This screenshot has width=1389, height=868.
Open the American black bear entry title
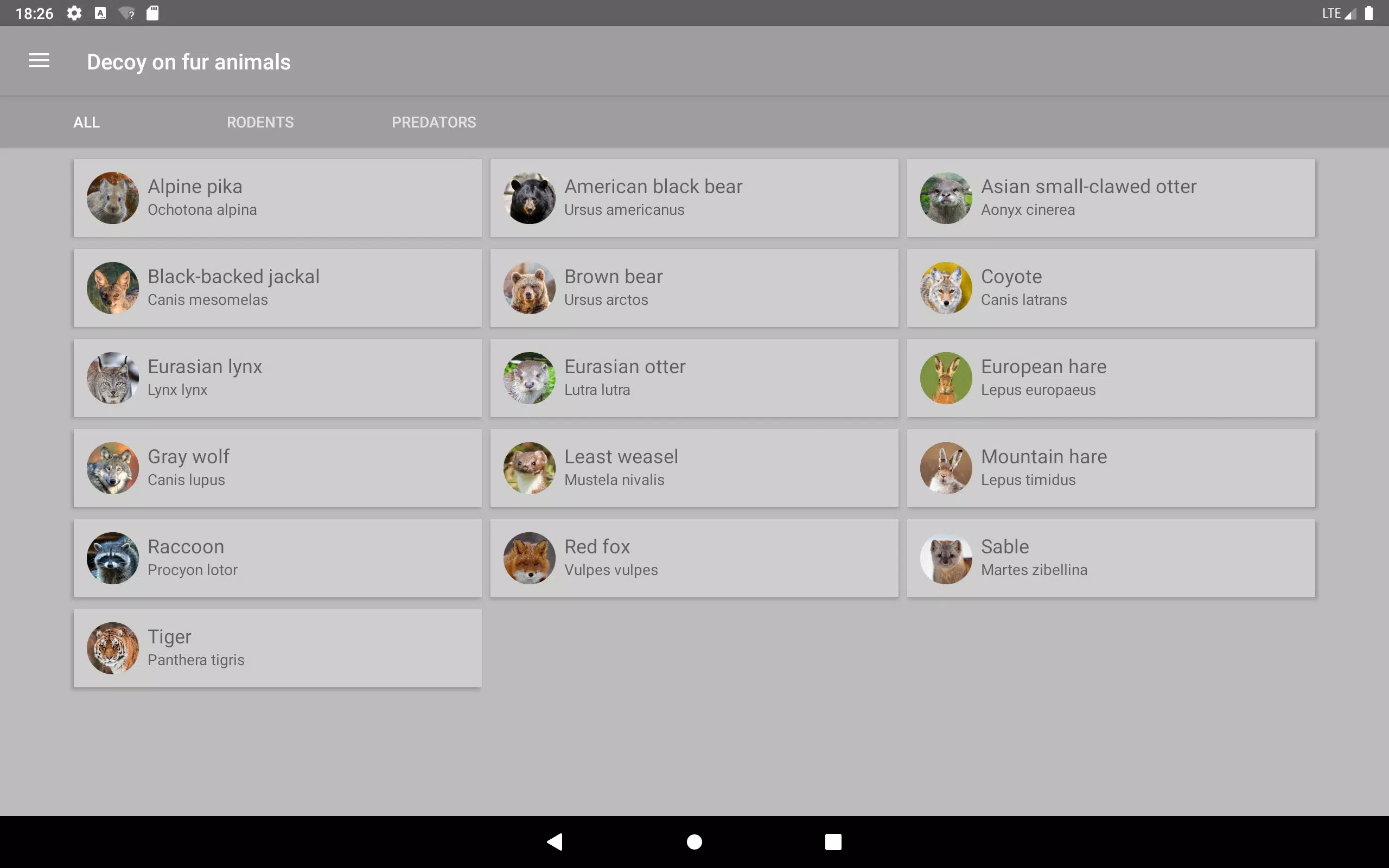653,187
